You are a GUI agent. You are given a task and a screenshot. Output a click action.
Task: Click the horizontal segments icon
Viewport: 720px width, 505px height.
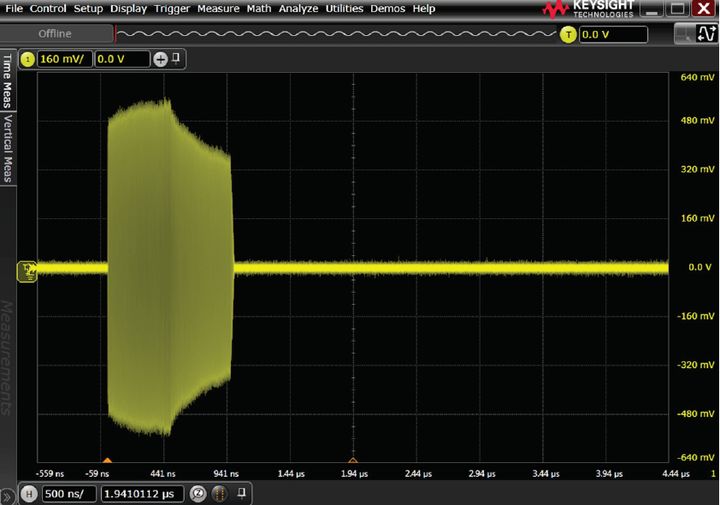pos(219,494)
